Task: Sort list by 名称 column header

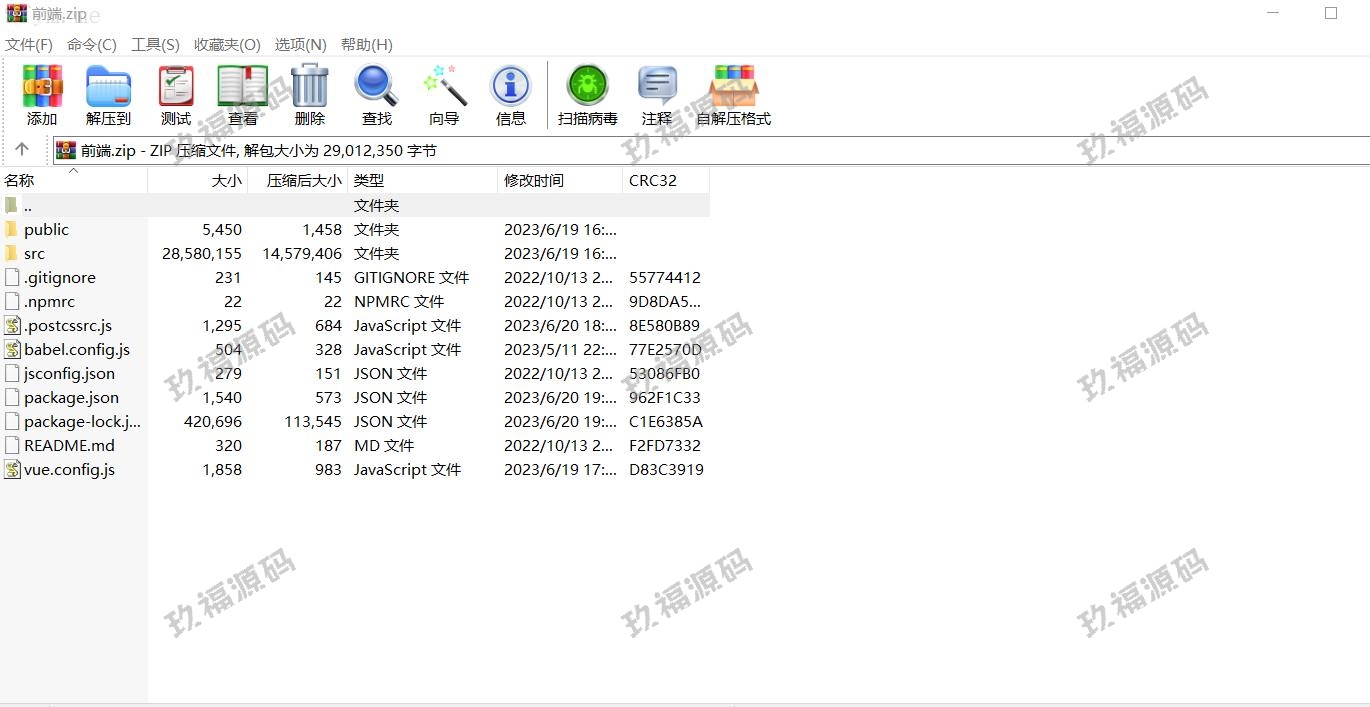Action: [20, 181]
